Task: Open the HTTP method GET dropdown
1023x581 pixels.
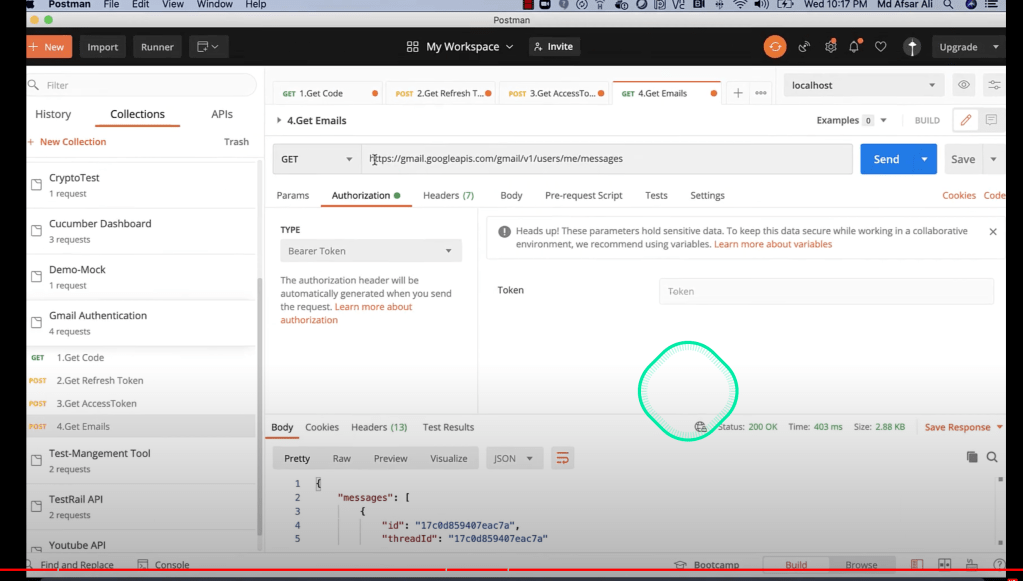Action: point(316,159)
